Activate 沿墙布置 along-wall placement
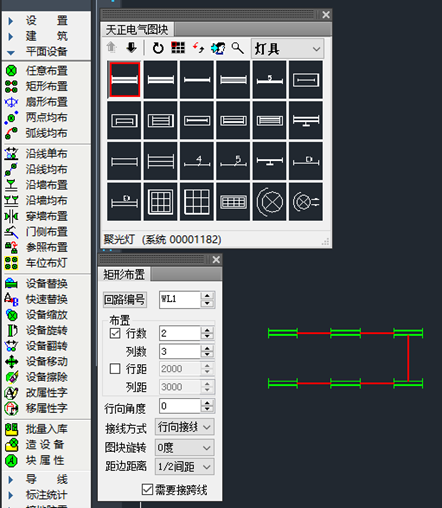Image resolution: width=442 pixels, height=508 pixels. (x=37, y=185)
